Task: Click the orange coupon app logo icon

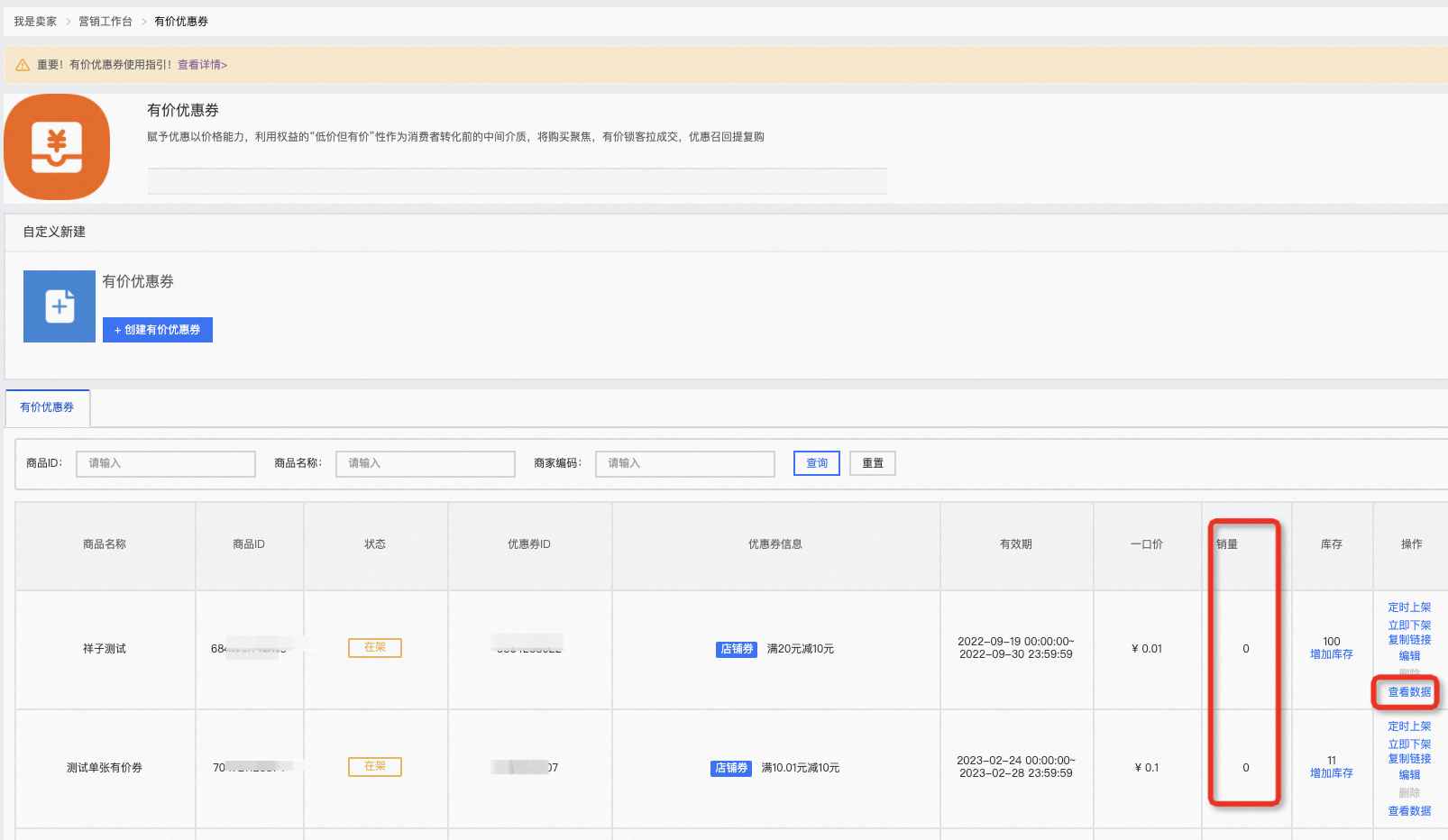Action: (57, 147)
